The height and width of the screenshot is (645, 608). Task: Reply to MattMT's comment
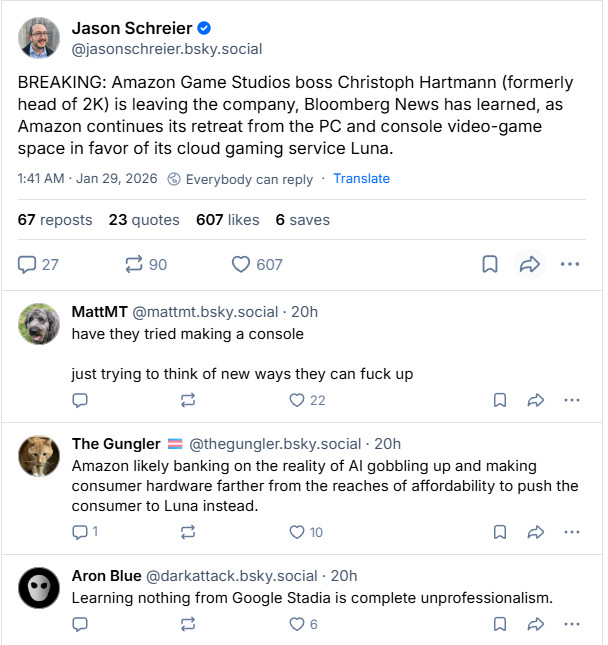(x=80, y=400)
